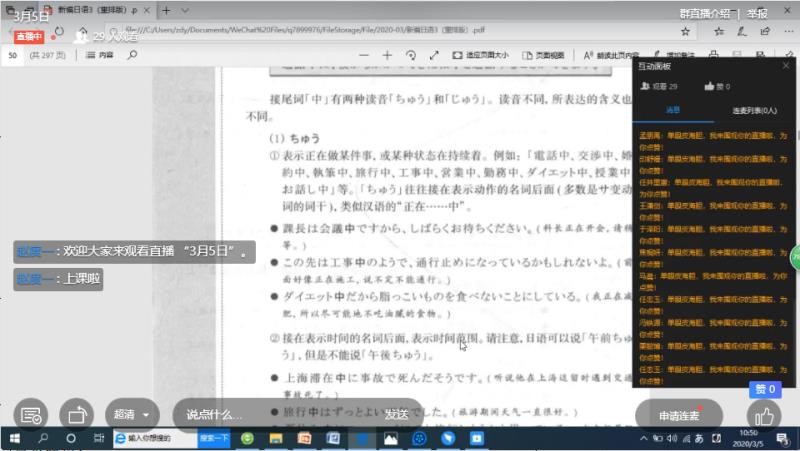Click the PDF search magnifier icon

coord(132,55)
